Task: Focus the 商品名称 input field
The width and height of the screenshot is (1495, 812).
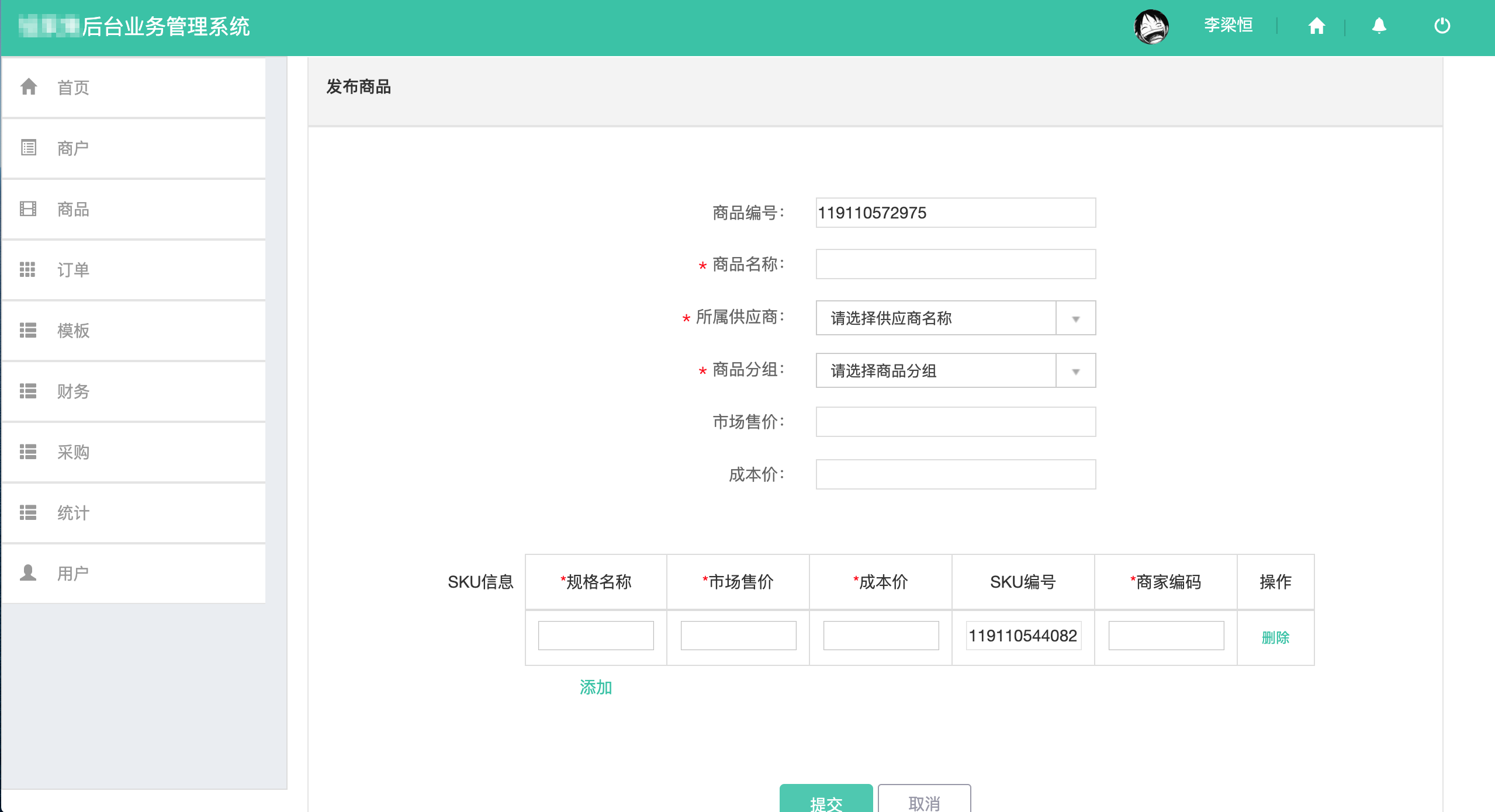Action: (956, 264)
